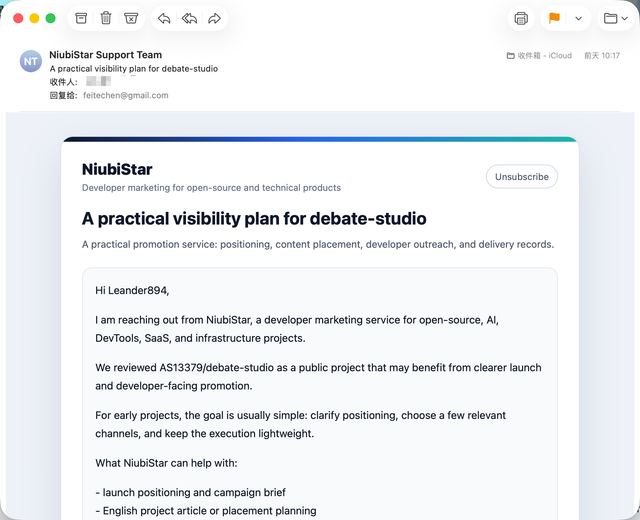Click the NiubiStar brand heading in email

tap(117, 169)
